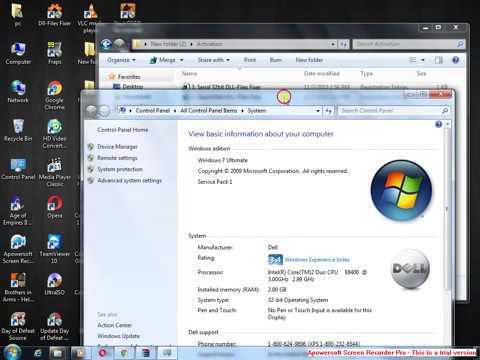480x360 pixels.
Task: Select Control Panel in the breadcrumb
Action: click(x=153, y=110)
